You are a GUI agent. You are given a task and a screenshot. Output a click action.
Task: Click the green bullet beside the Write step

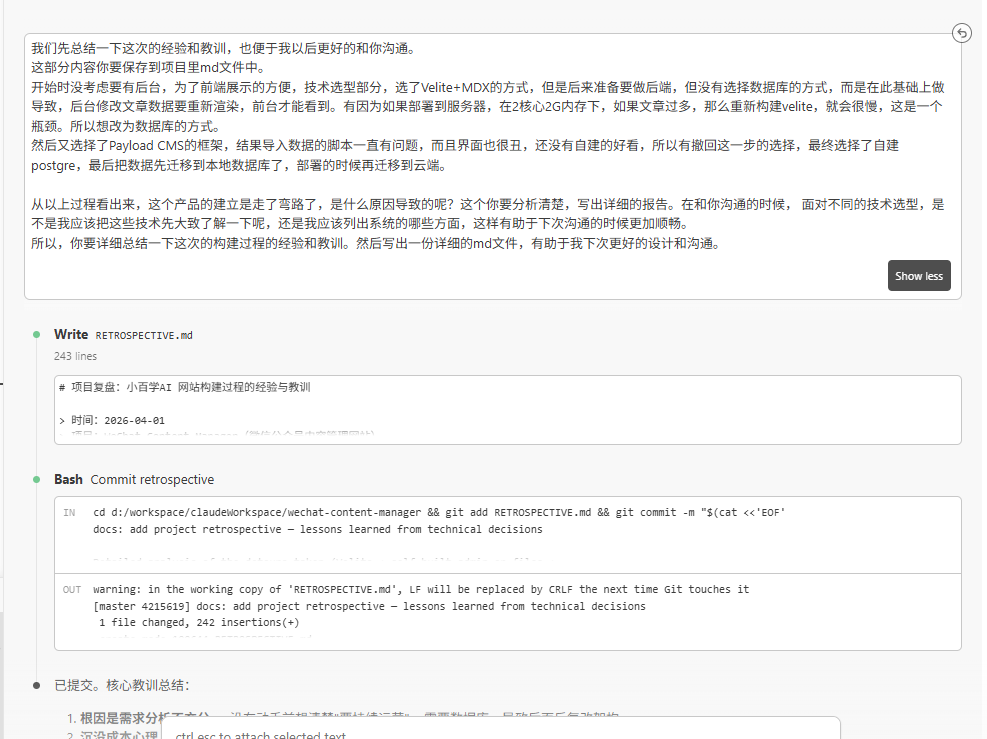[x=38, y=335]
